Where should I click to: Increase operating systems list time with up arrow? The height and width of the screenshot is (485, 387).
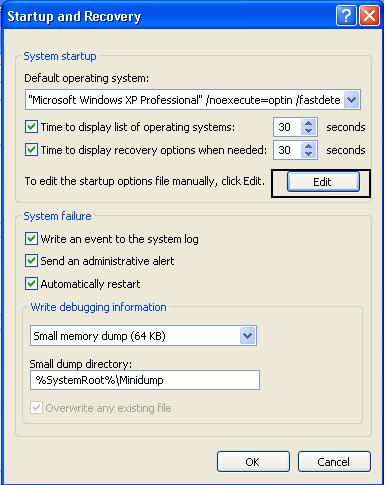(308, 123)
